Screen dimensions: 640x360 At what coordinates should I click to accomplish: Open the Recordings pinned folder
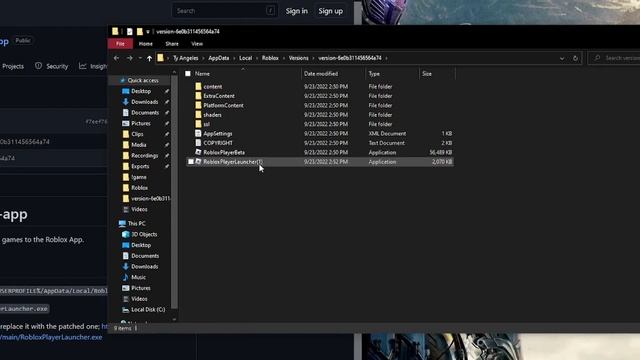tap(144, 156)
